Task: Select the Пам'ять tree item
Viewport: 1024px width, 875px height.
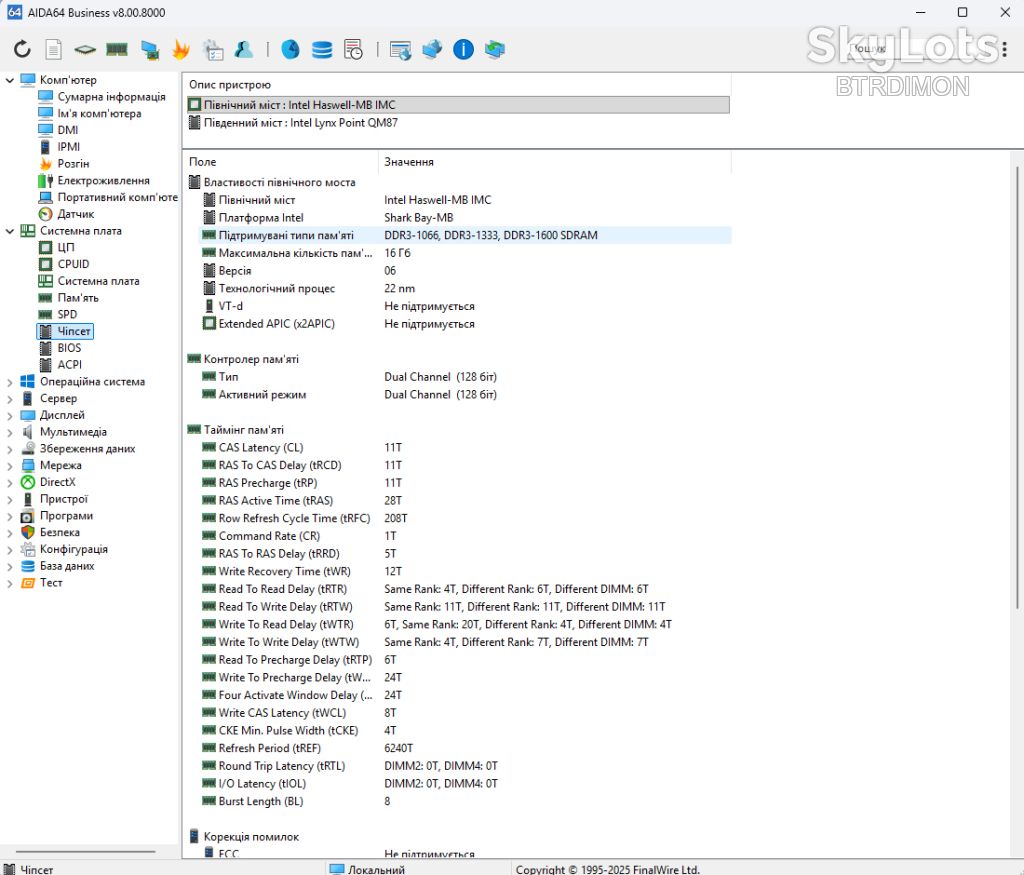Action: 78,298
